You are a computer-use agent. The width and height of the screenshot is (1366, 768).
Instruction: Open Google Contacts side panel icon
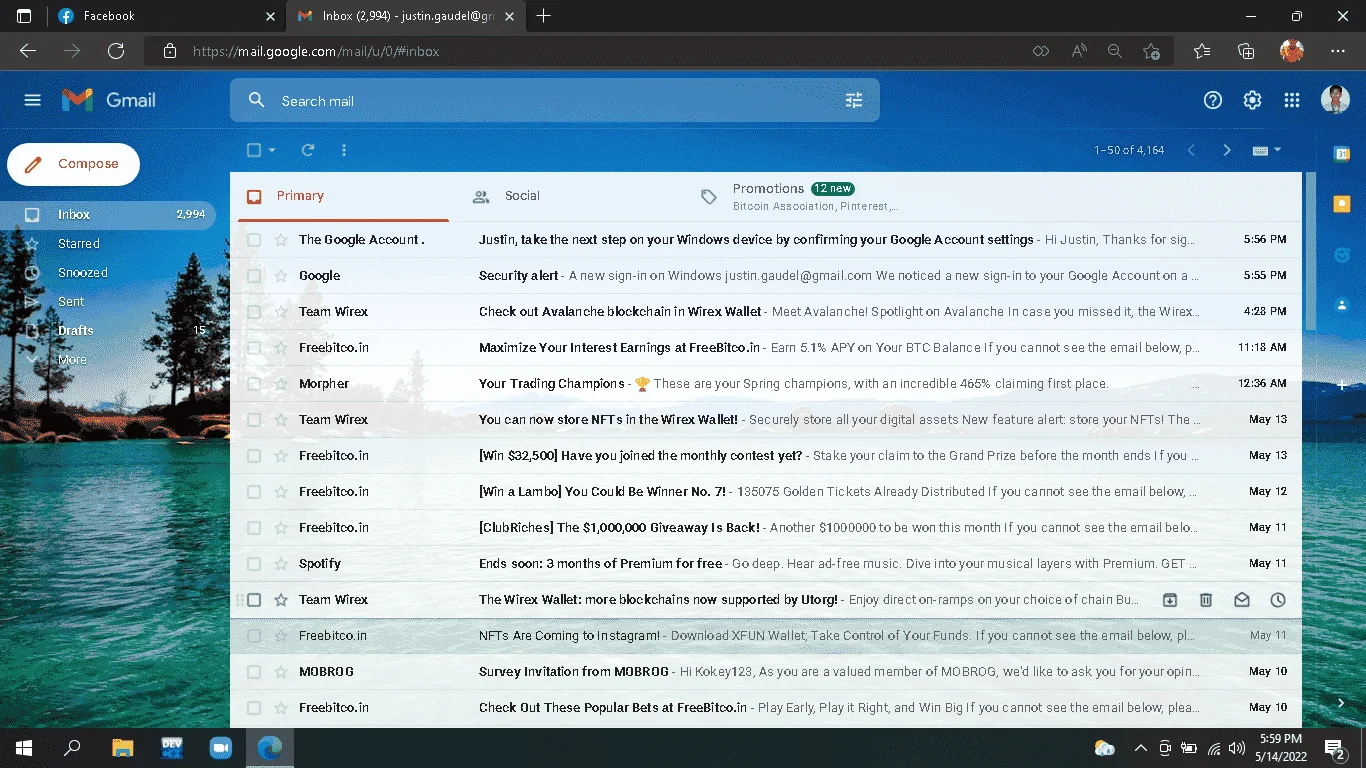(1342, 304)
